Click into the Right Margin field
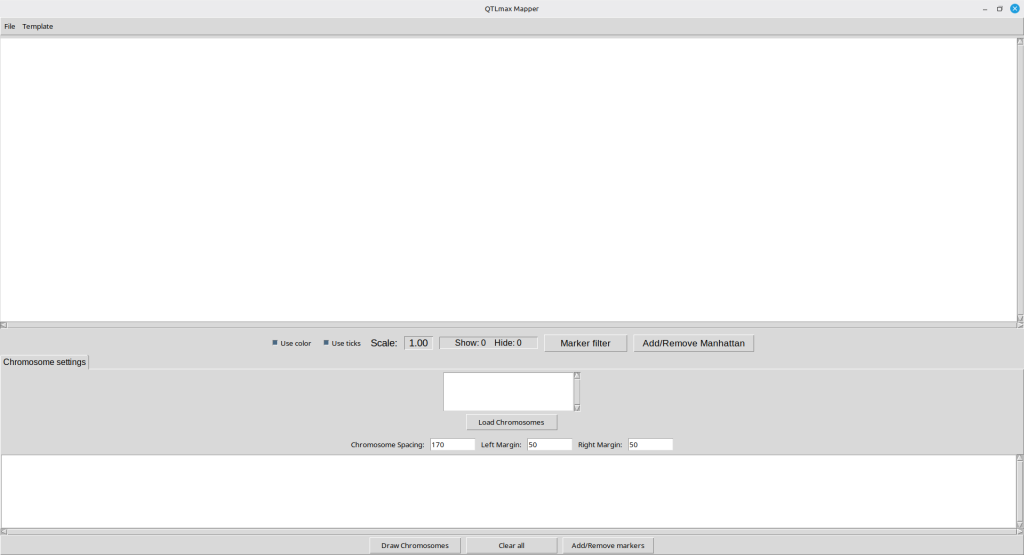This screenshot has height=555, width=1024. [650, 445]
